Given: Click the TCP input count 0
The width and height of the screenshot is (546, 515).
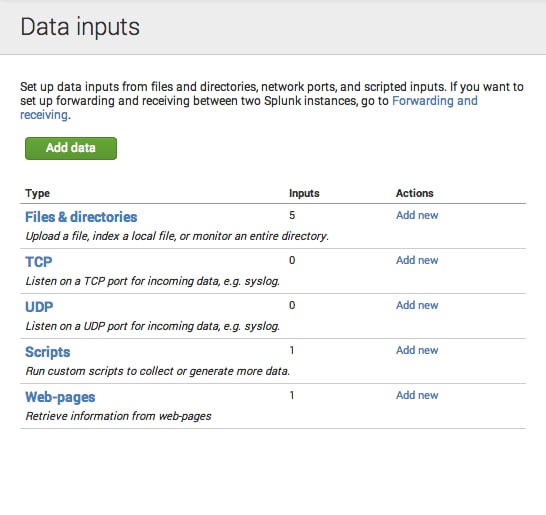Looking at the screenshot, I should click(292, 260).
